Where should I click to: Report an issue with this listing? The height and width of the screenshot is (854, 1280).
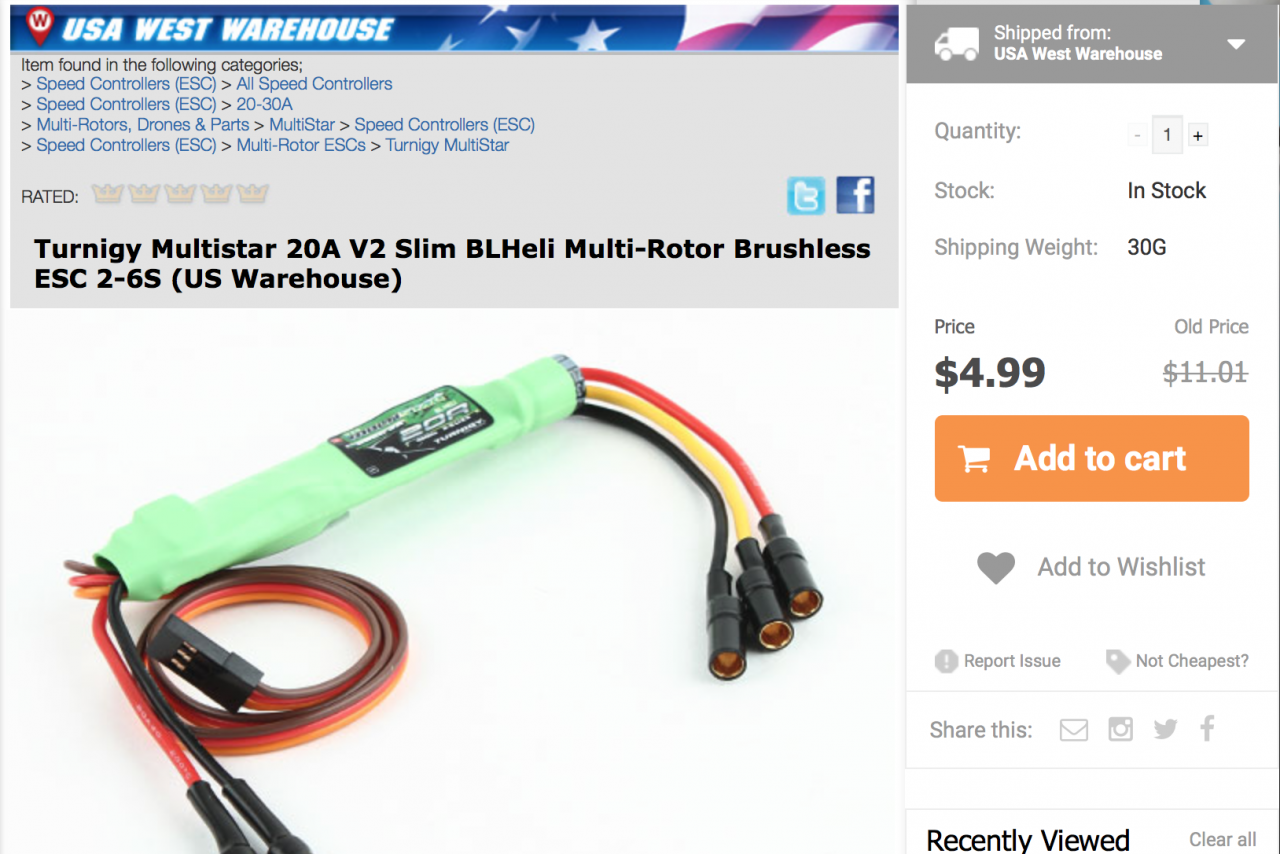pos(997,661)
